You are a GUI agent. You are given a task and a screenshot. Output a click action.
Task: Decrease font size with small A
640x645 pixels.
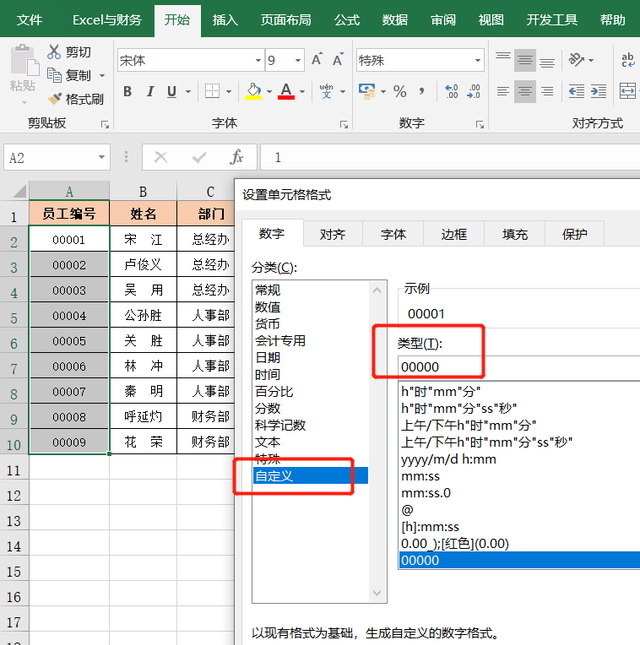(338, 60)
